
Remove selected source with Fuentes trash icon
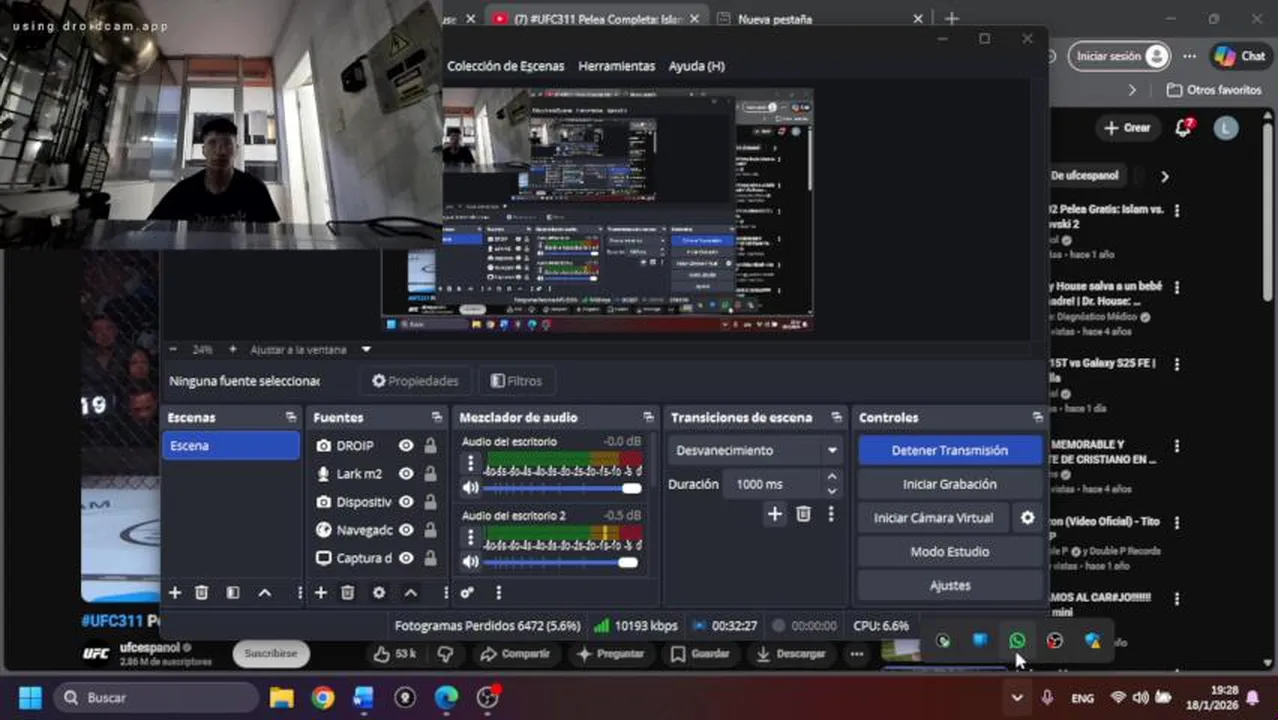[x=348, y=593]
